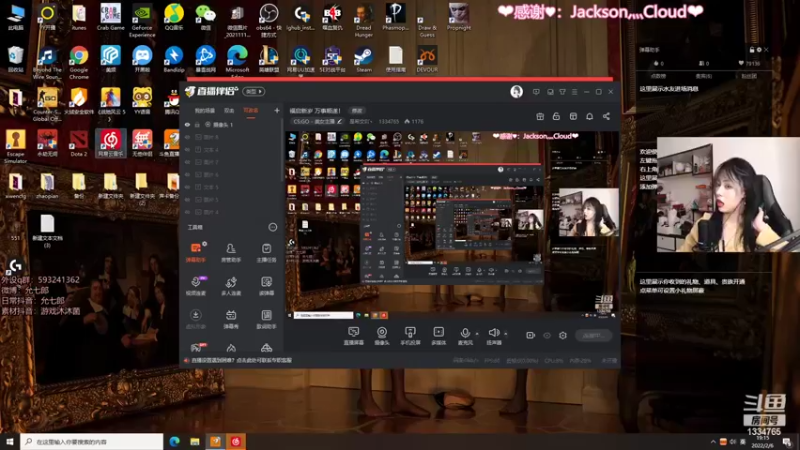
Task: Click the record video camera icon in bottom bar
Action: pyautogui.click(x=530, y=335)
